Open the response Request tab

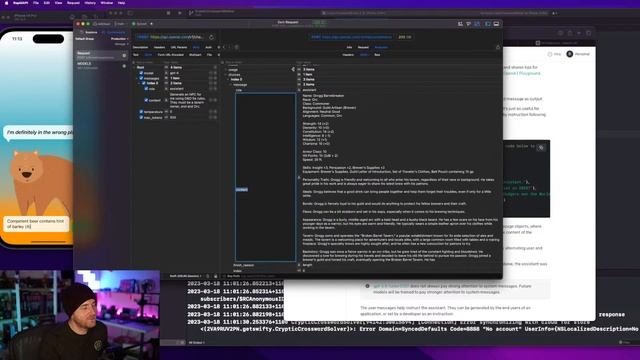(363, 47)
